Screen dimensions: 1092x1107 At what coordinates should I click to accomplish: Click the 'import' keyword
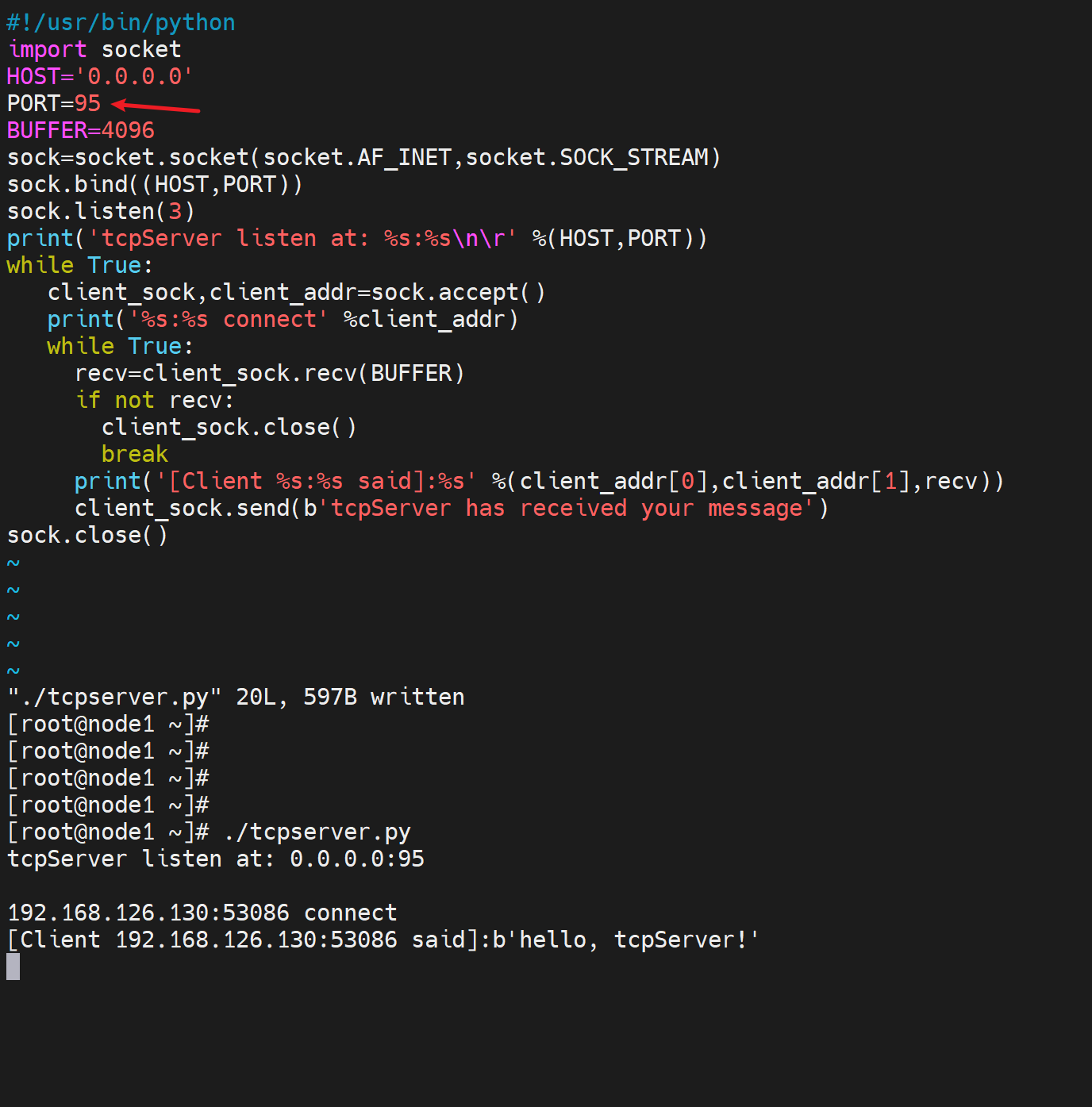tap(47, 49)
